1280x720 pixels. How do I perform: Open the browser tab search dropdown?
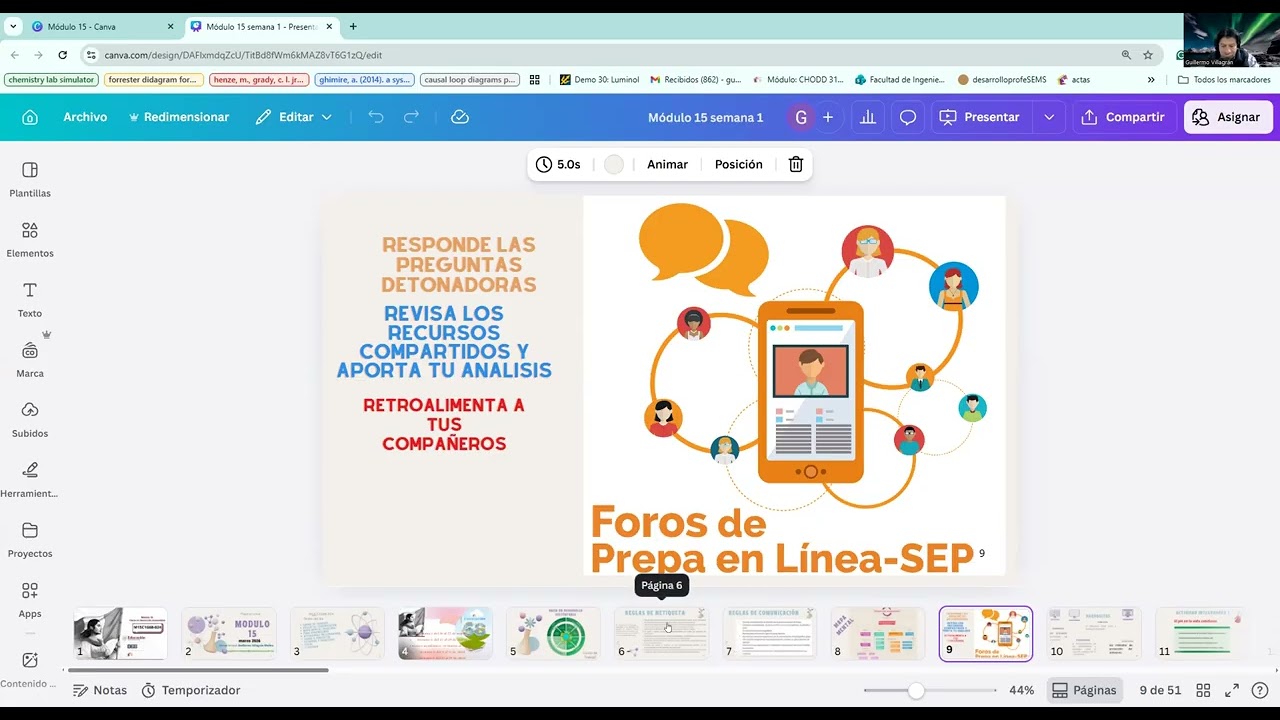click(x=13, y=27)
